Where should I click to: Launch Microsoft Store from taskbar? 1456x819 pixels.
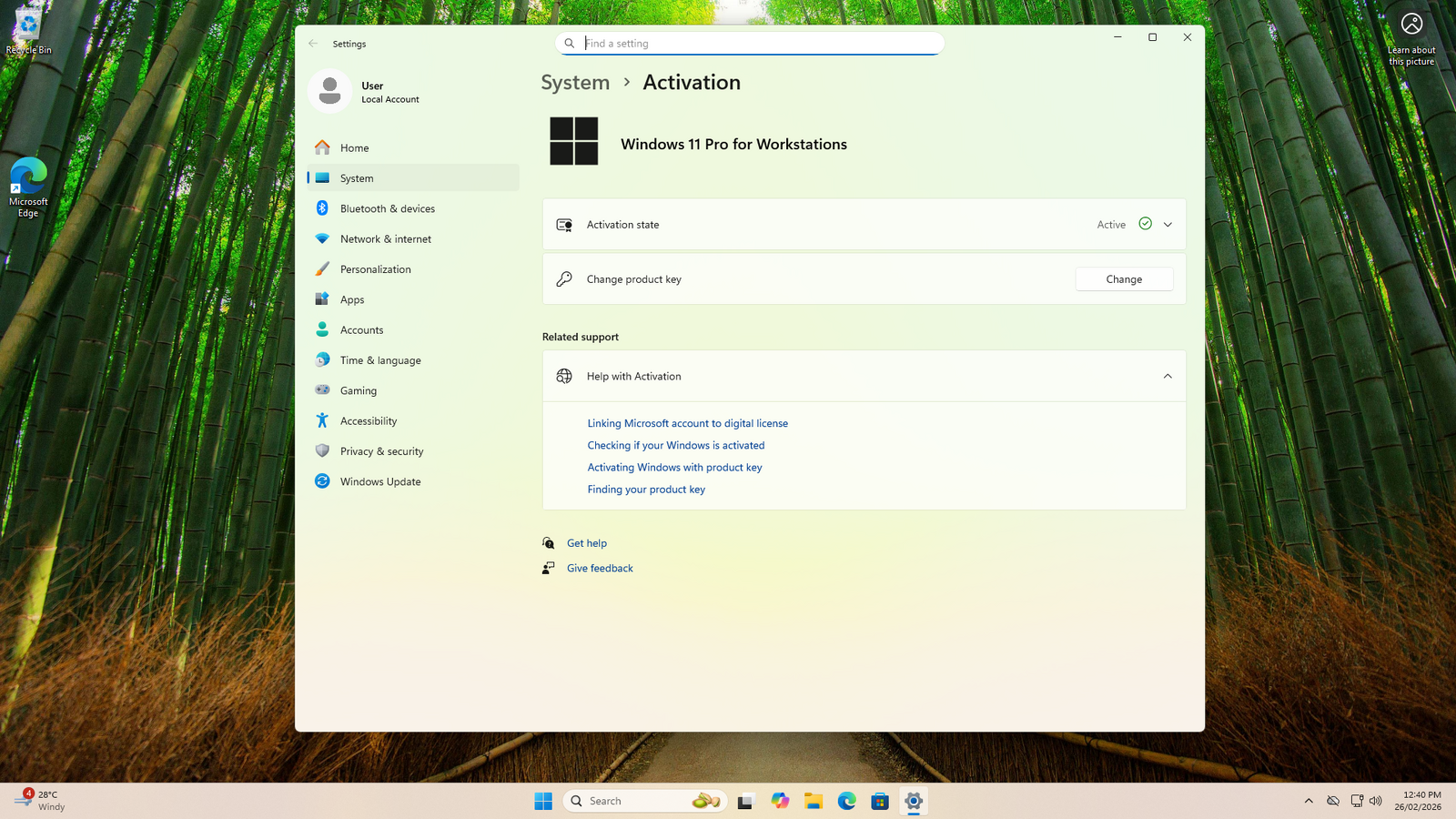pyautogui.click(x=879, y=801)
